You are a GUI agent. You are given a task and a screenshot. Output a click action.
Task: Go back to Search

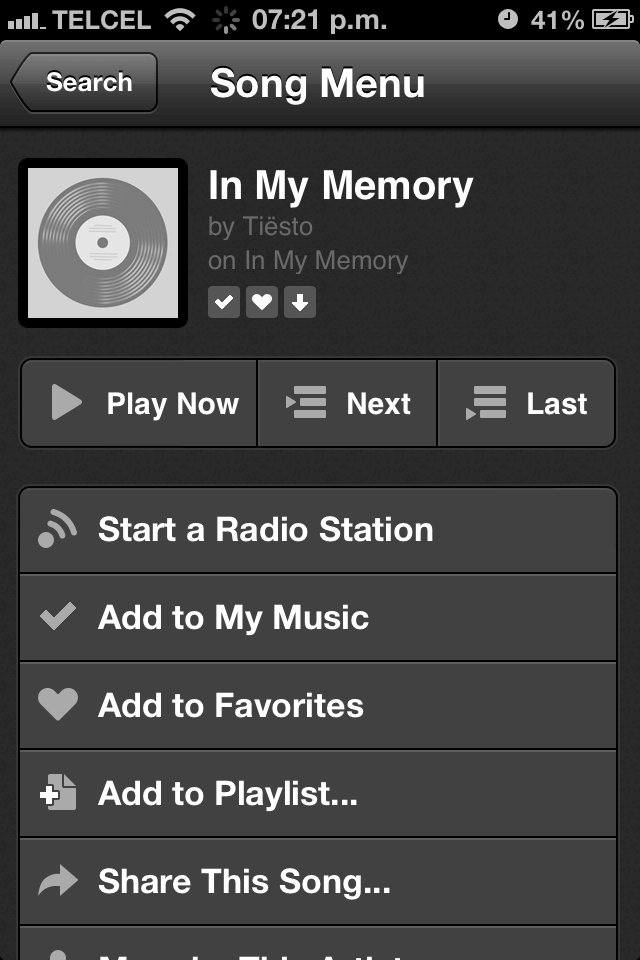point(85,83)
